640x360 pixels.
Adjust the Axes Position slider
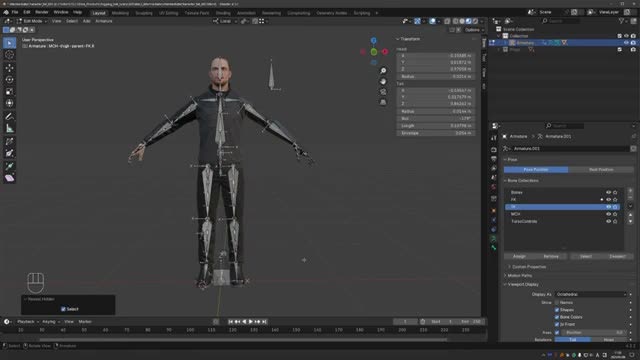click(x=593, y=332)
